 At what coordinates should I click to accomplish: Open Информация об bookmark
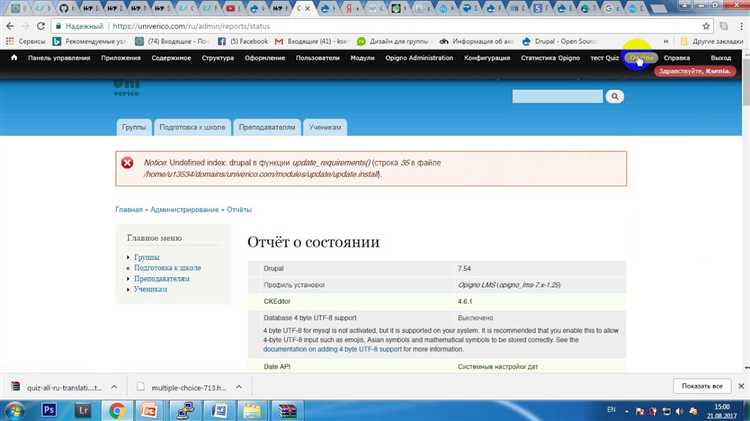(x=476, y=42)
